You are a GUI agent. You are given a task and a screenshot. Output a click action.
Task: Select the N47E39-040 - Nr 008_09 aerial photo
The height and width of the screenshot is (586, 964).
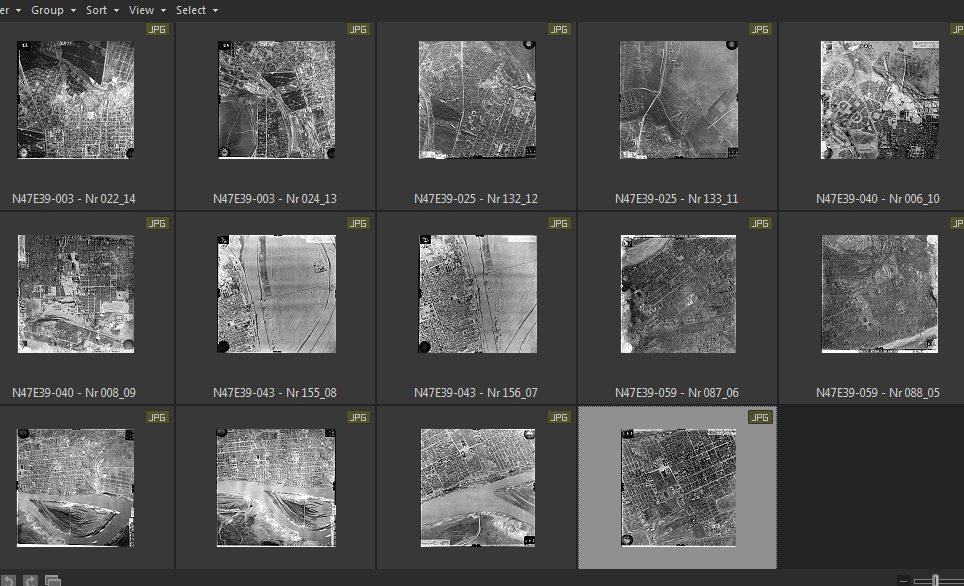coord(76,294)
